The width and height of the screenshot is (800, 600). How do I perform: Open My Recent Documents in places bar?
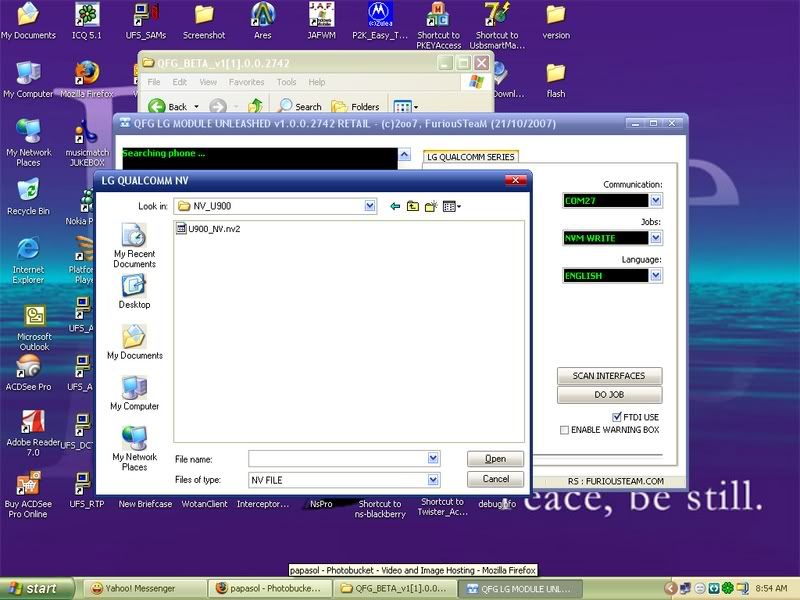point(134,245)
